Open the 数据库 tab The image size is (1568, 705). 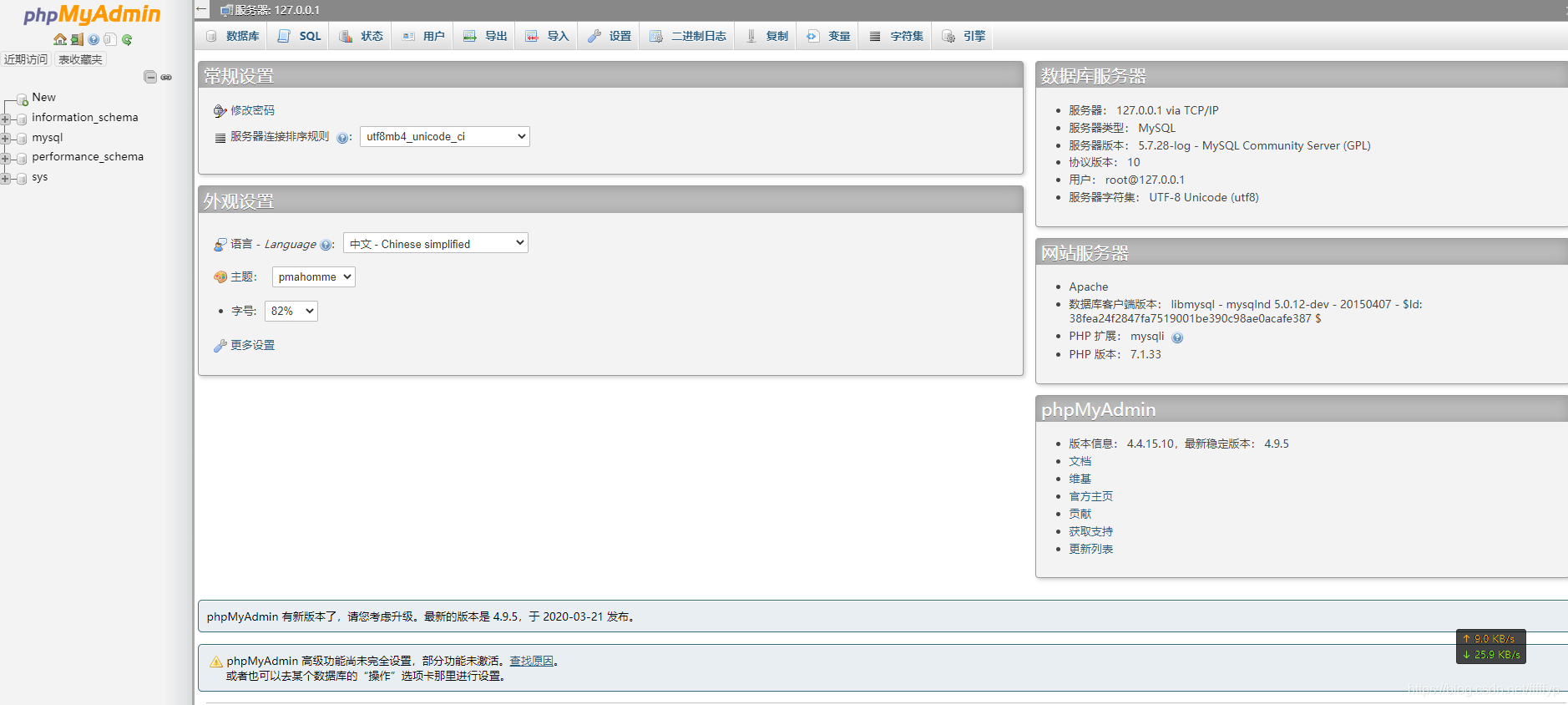point(232,36)
